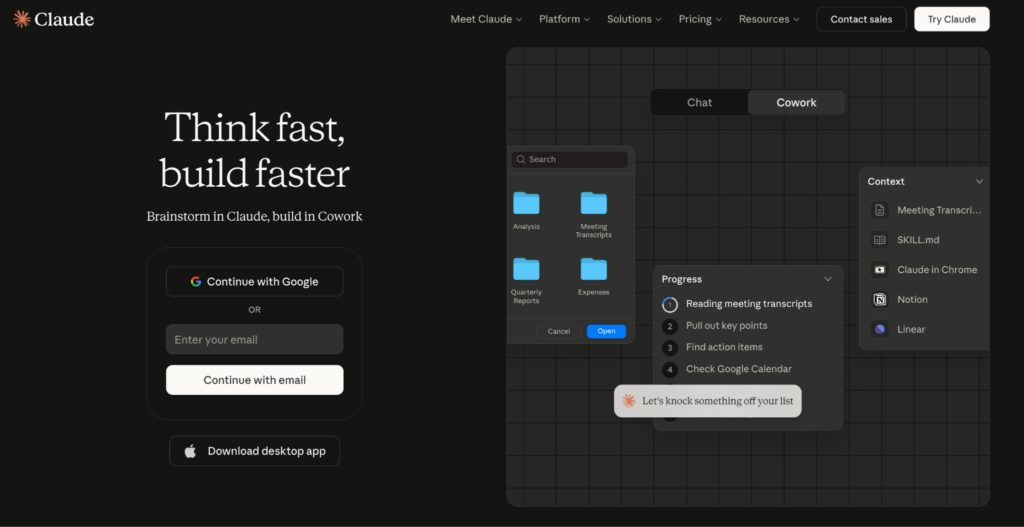Click the SKILL.md file icon

(x=880, y=240)
